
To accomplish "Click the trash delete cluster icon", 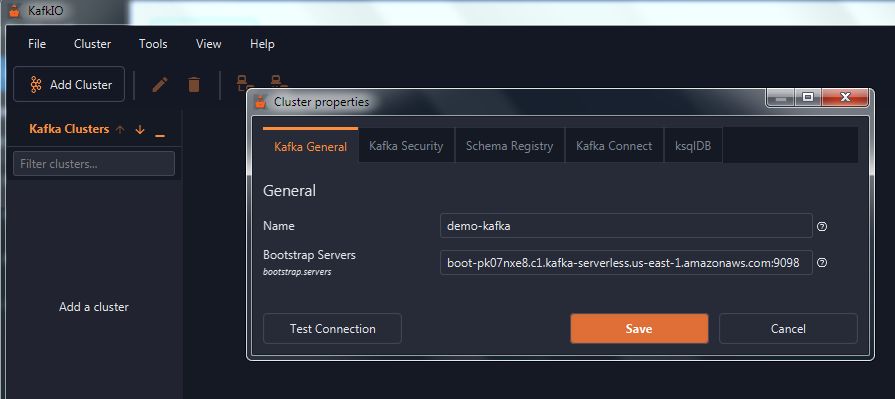I will (x=194, y=85).
